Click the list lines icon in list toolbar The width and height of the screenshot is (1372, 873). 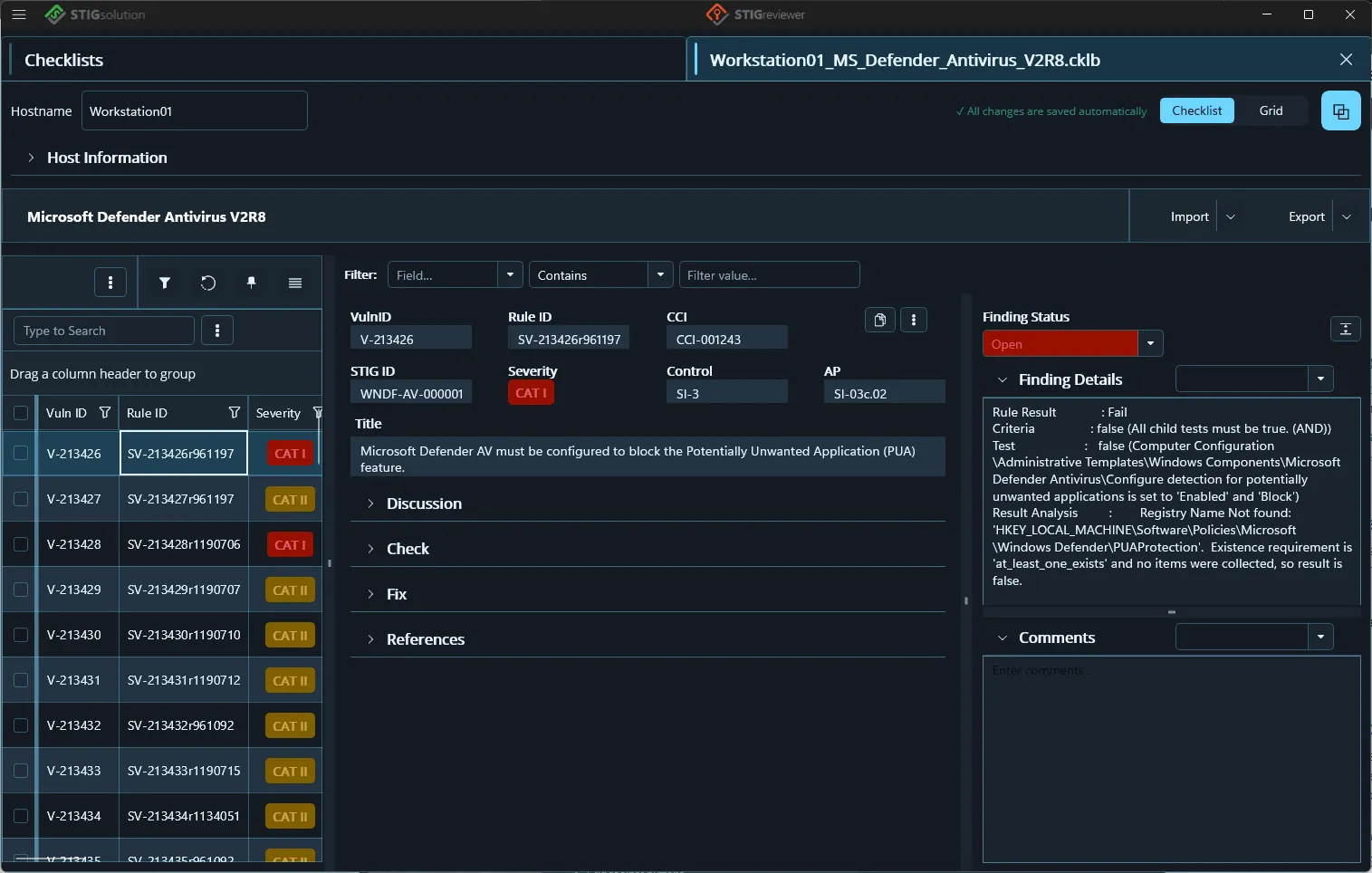point(295,283)
